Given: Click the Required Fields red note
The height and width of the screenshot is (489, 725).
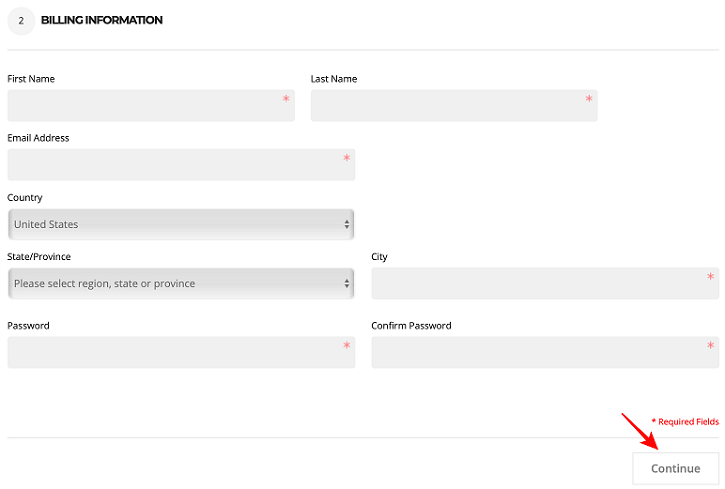Looking at the screenshot, I should click(685, 422).
